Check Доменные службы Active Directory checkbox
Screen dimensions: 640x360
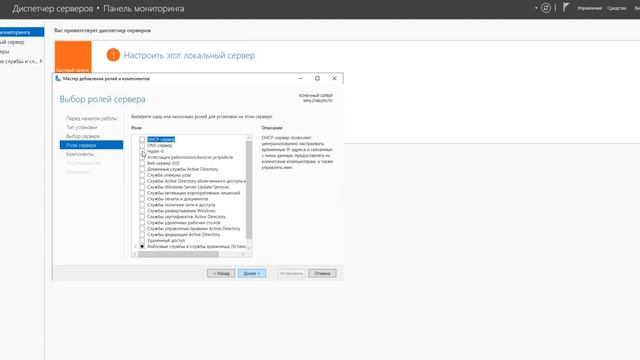[x=142, y=169]
